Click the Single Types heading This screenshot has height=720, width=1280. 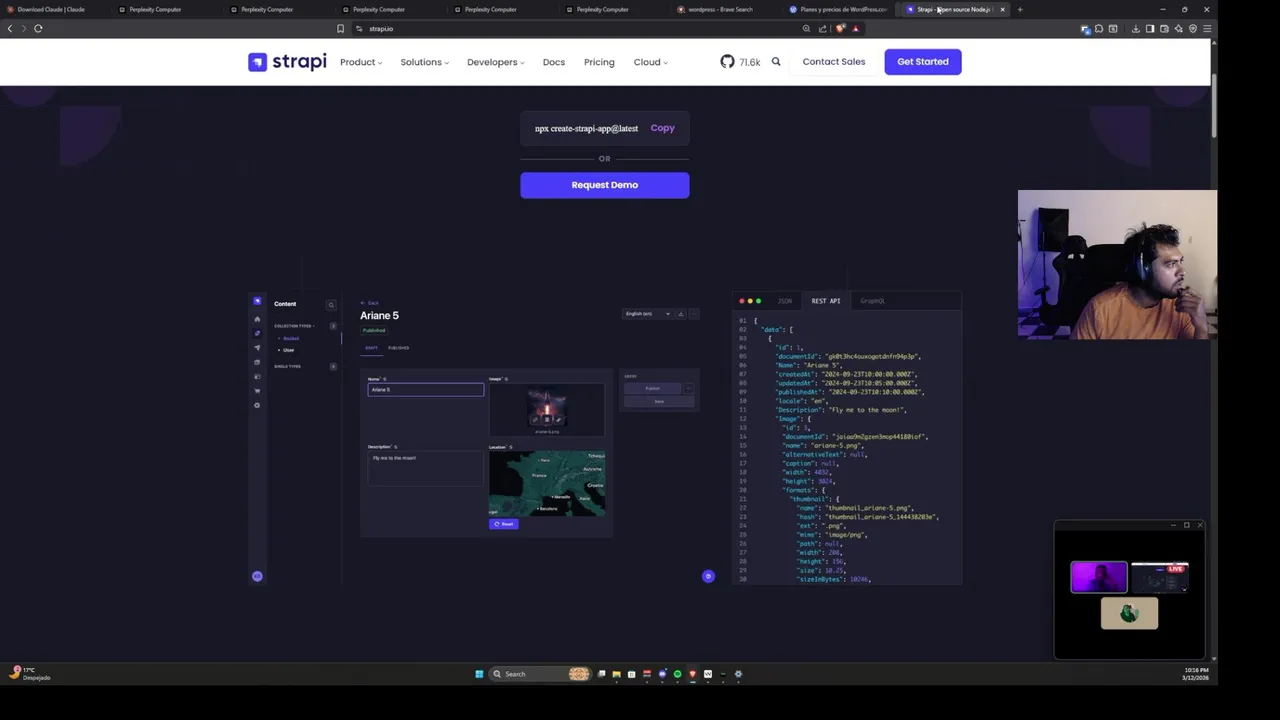tap(287, 366)
